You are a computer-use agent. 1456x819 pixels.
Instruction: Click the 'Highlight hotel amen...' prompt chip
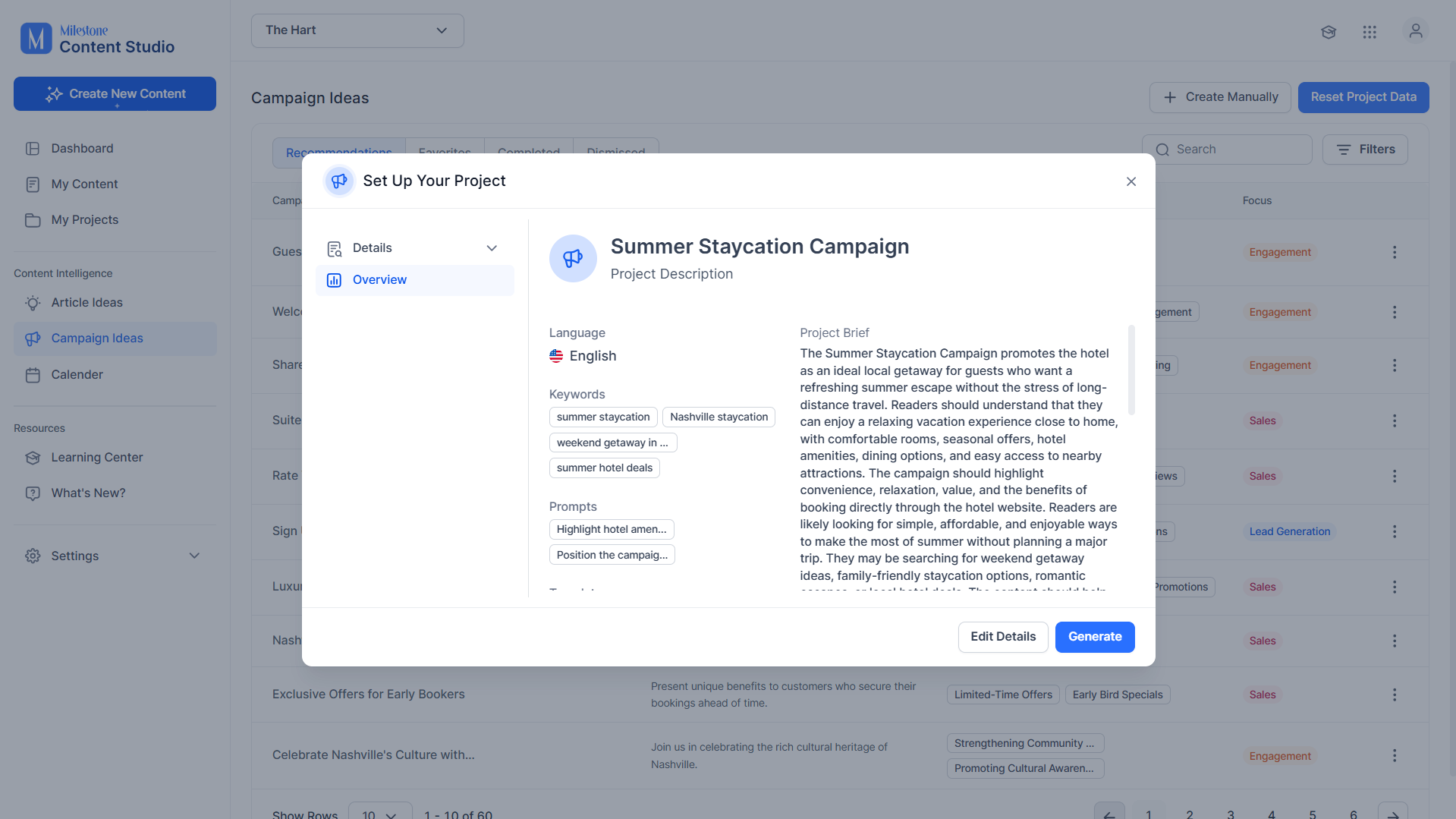(x=612, y=529)
